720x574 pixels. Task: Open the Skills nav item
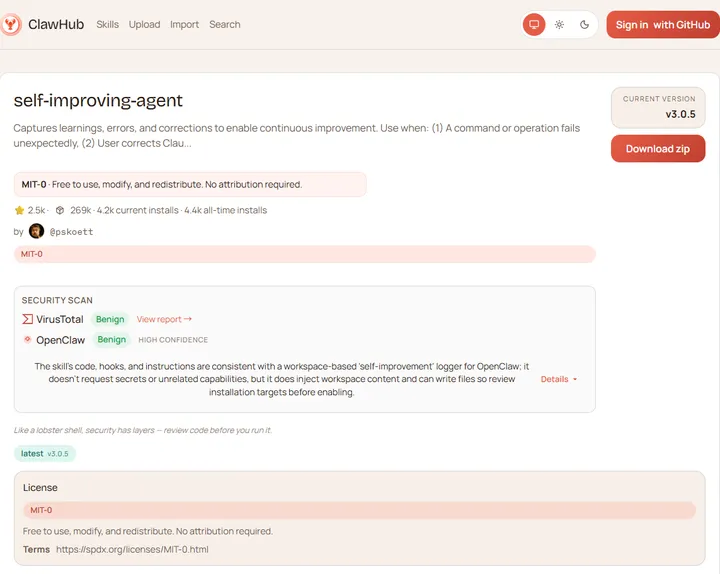pos(107,24)
